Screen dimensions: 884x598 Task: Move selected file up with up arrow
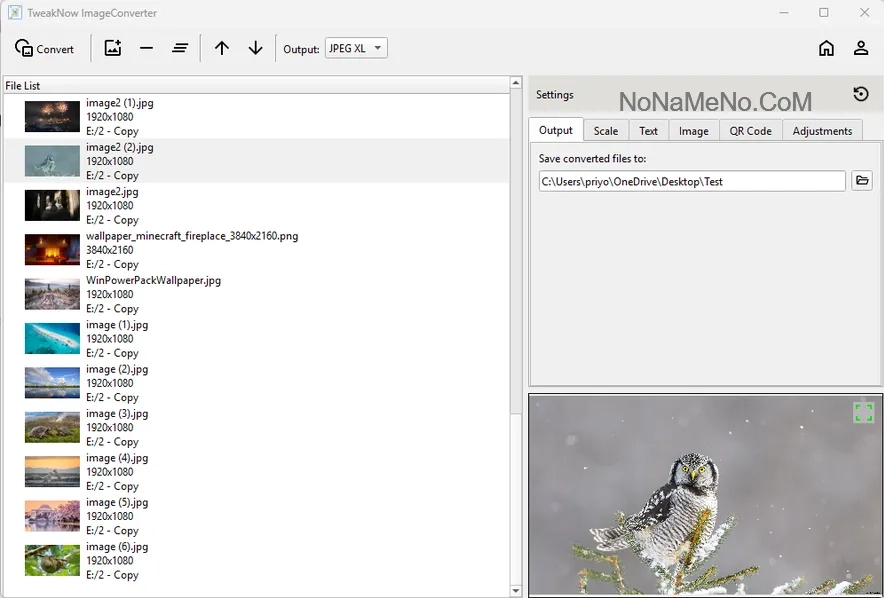click(222, 48)
